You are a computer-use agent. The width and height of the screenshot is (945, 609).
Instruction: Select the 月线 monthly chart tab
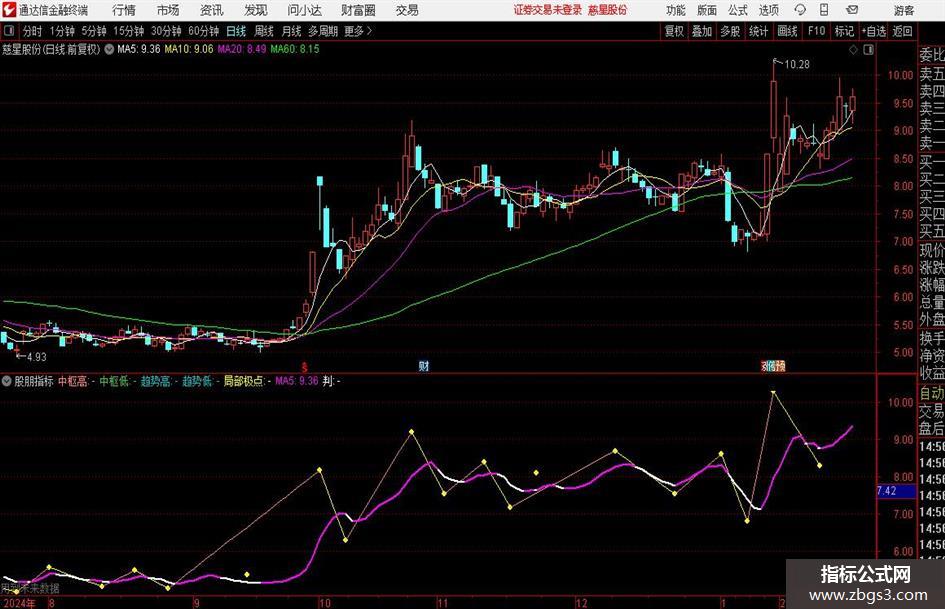click(x=291, y=31)
